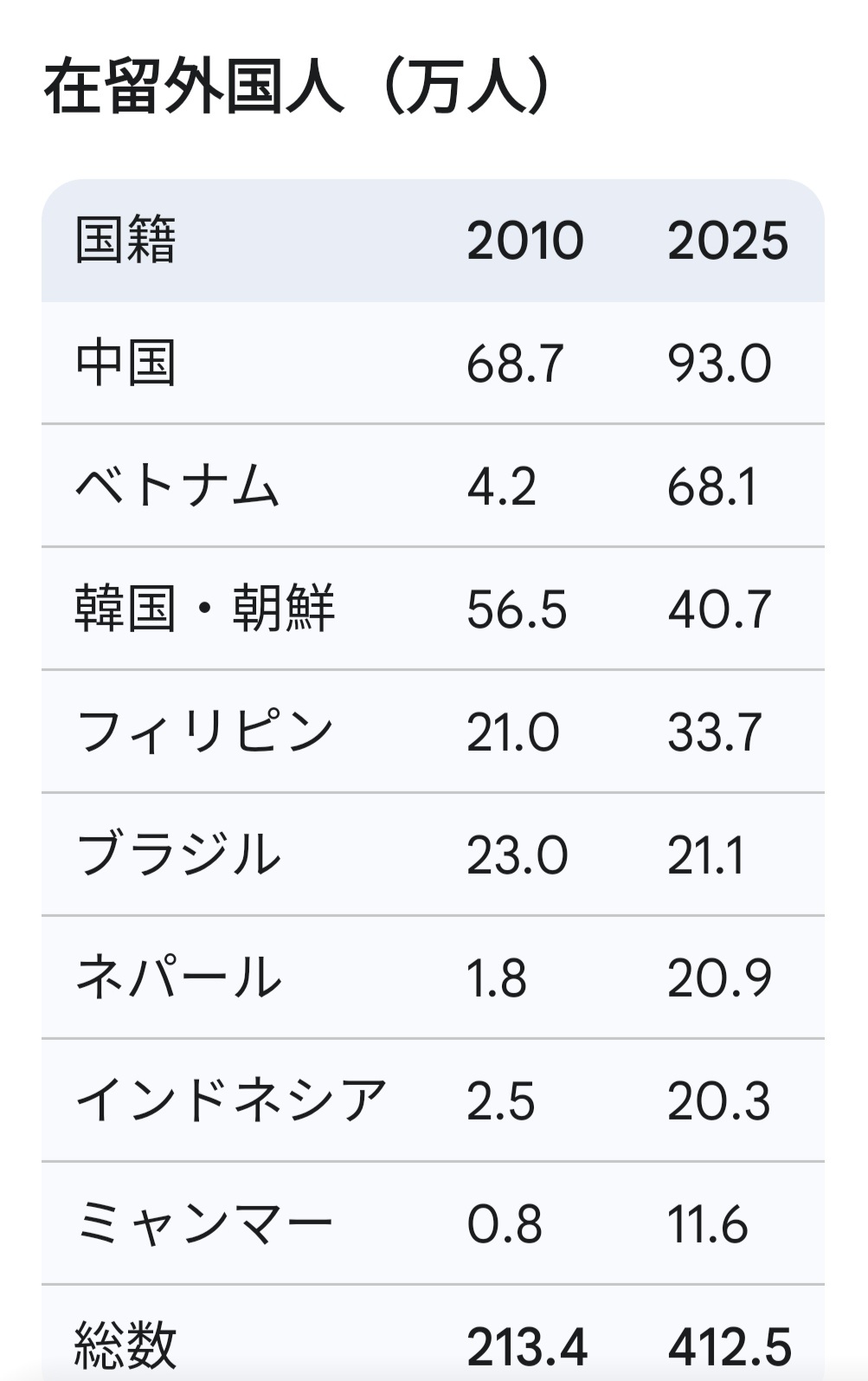
Task: Click the 韓国・朝鮮 row label
Action: coord(204,609)
